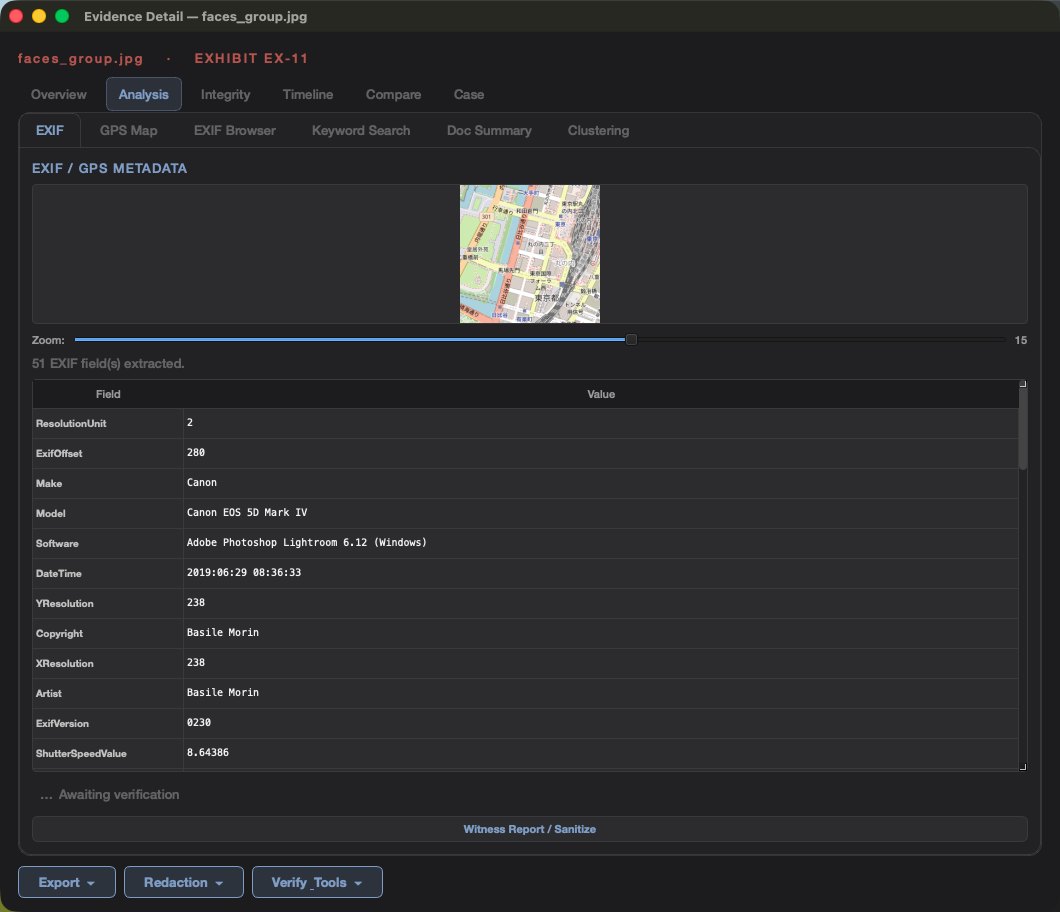
Task: Click the faces_group.jpg file name heading
Action: (x=80, y=59)
